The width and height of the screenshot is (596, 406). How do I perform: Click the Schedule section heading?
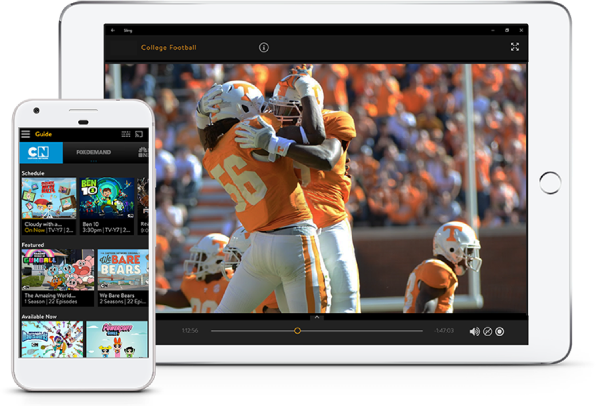coord(33,173)
